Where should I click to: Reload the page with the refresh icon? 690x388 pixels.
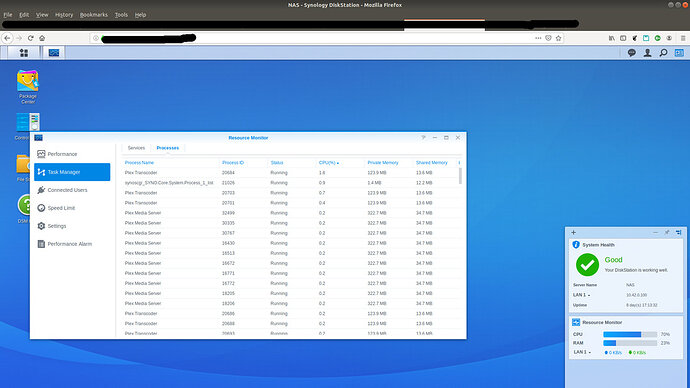(x=30, y=38)
